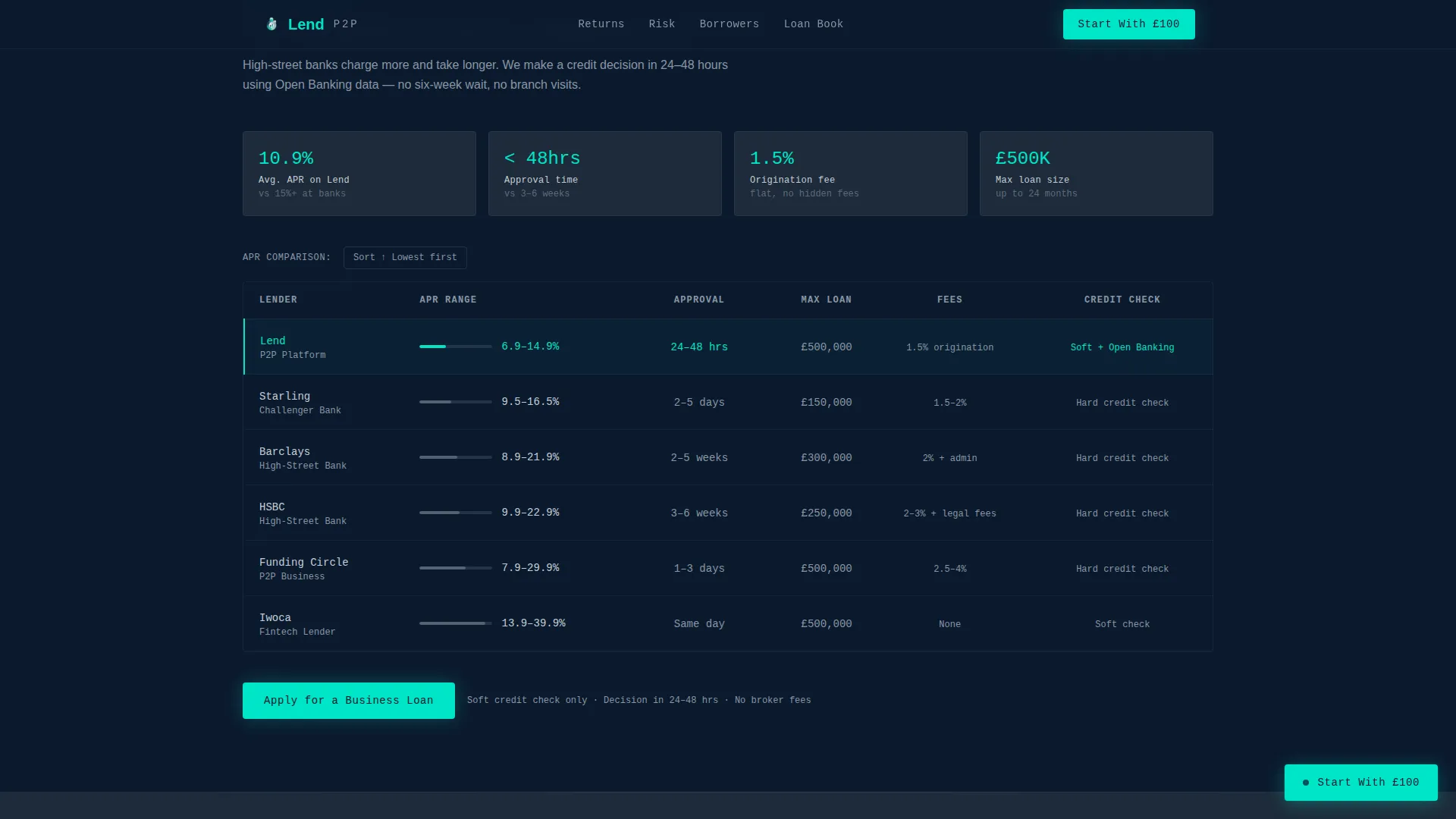Click Apply for a Business Loan
The image size is (1456, 819).
point(349,701)
